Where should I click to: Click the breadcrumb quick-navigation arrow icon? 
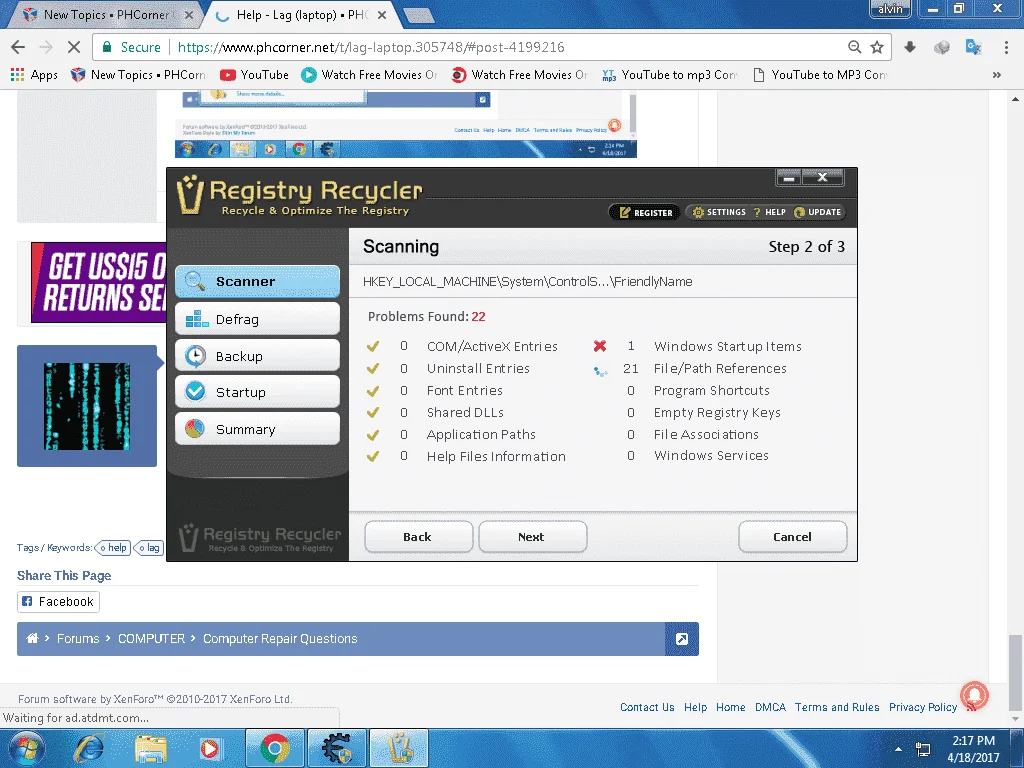[682, 639]
